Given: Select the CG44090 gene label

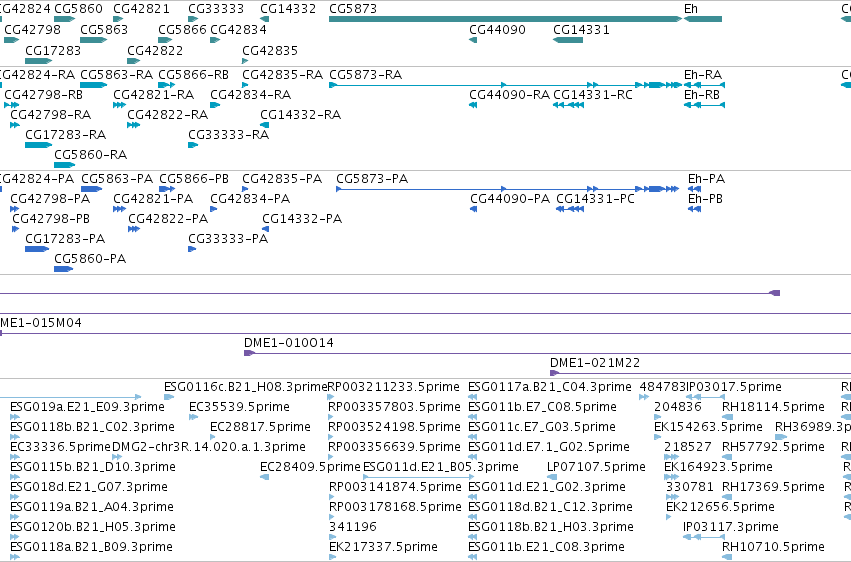Looking at the screenshot, I should (497, 29).
